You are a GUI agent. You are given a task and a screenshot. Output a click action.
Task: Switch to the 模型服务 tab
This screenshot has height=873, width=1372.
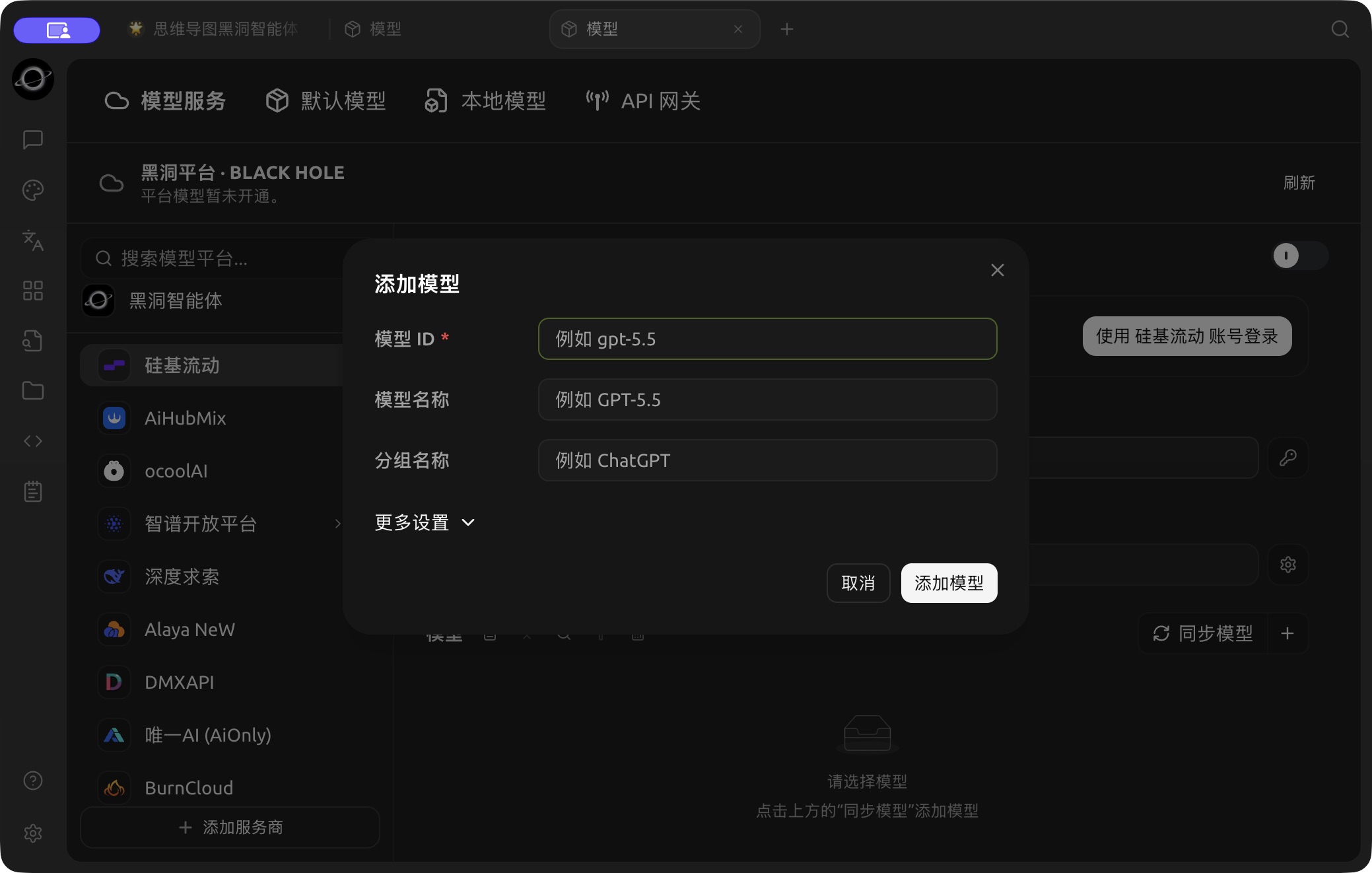[x=165, y=101]
